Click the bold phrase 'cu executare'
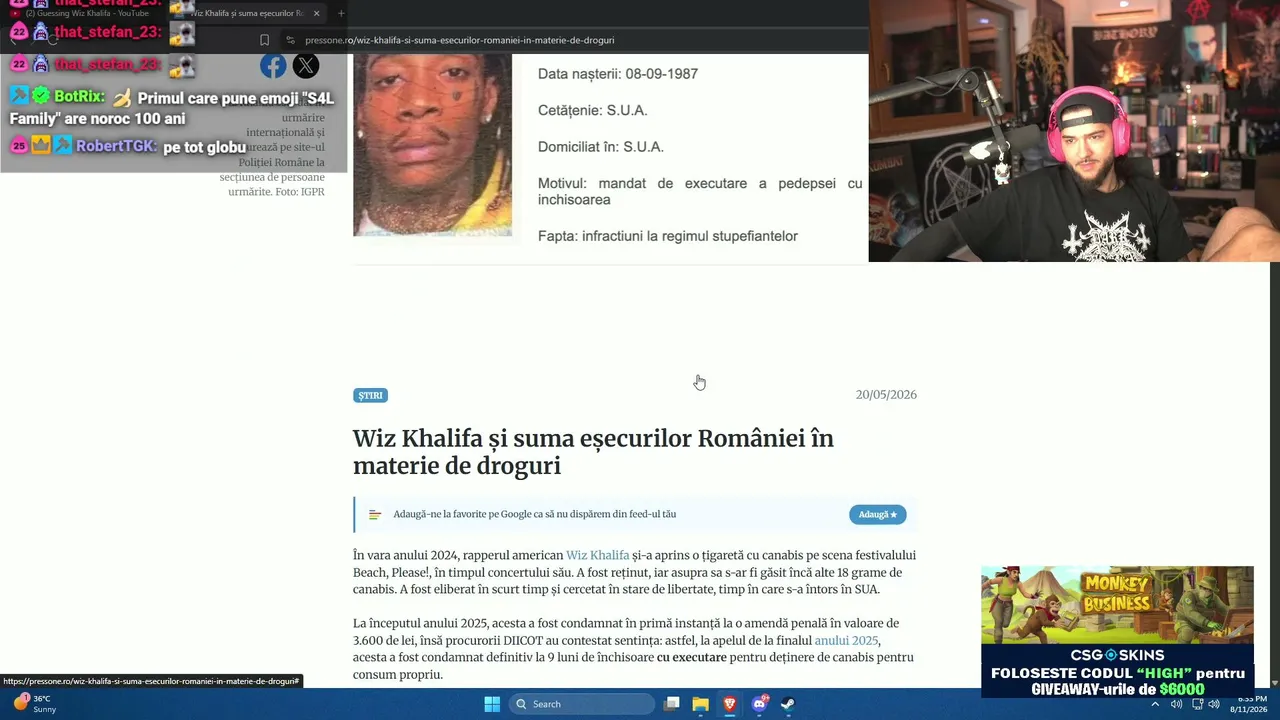Image resolution: width=1280 pixels, height=720 pixels. point(692,658)
